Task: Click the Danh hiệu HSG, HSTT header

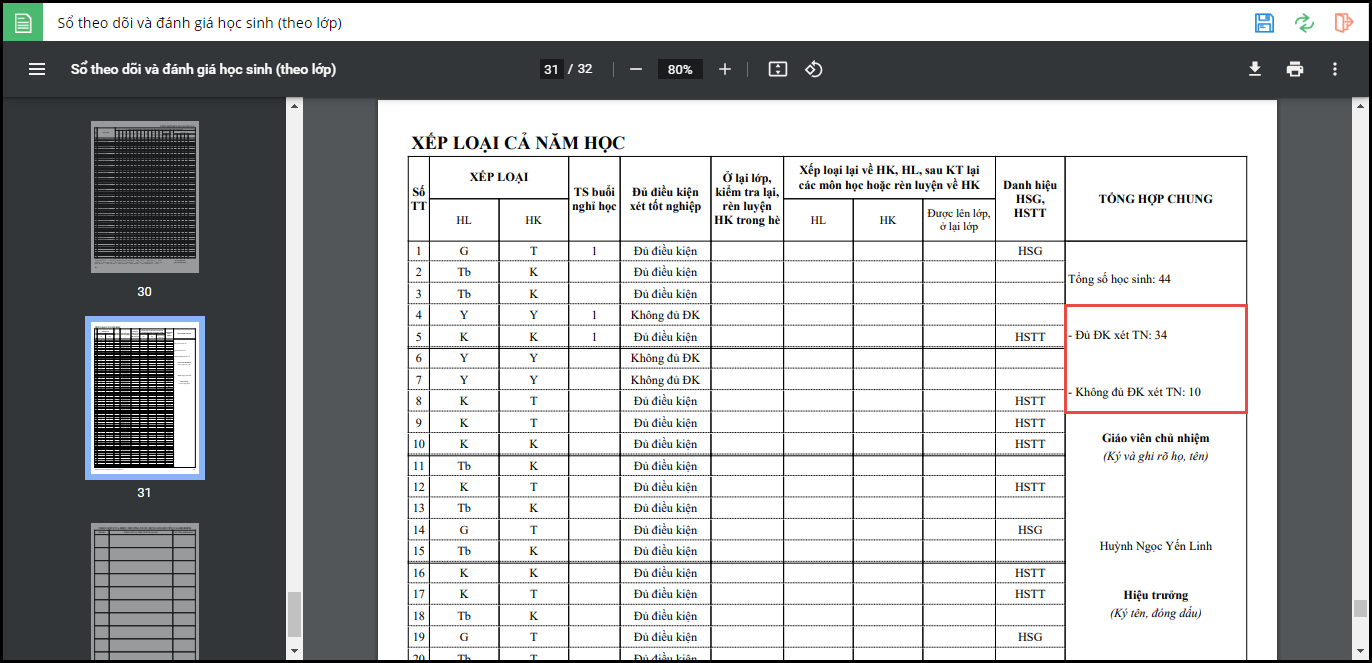Action: click(1030, 199)
